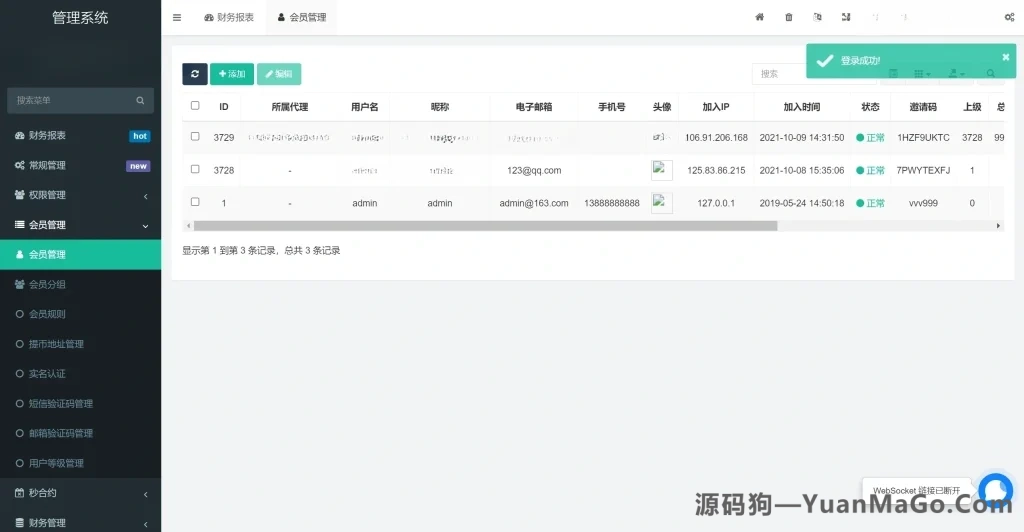1024x532 pixels.
Task: Open 提币地址管理 in the sidebar
Action: pos(80,344)
